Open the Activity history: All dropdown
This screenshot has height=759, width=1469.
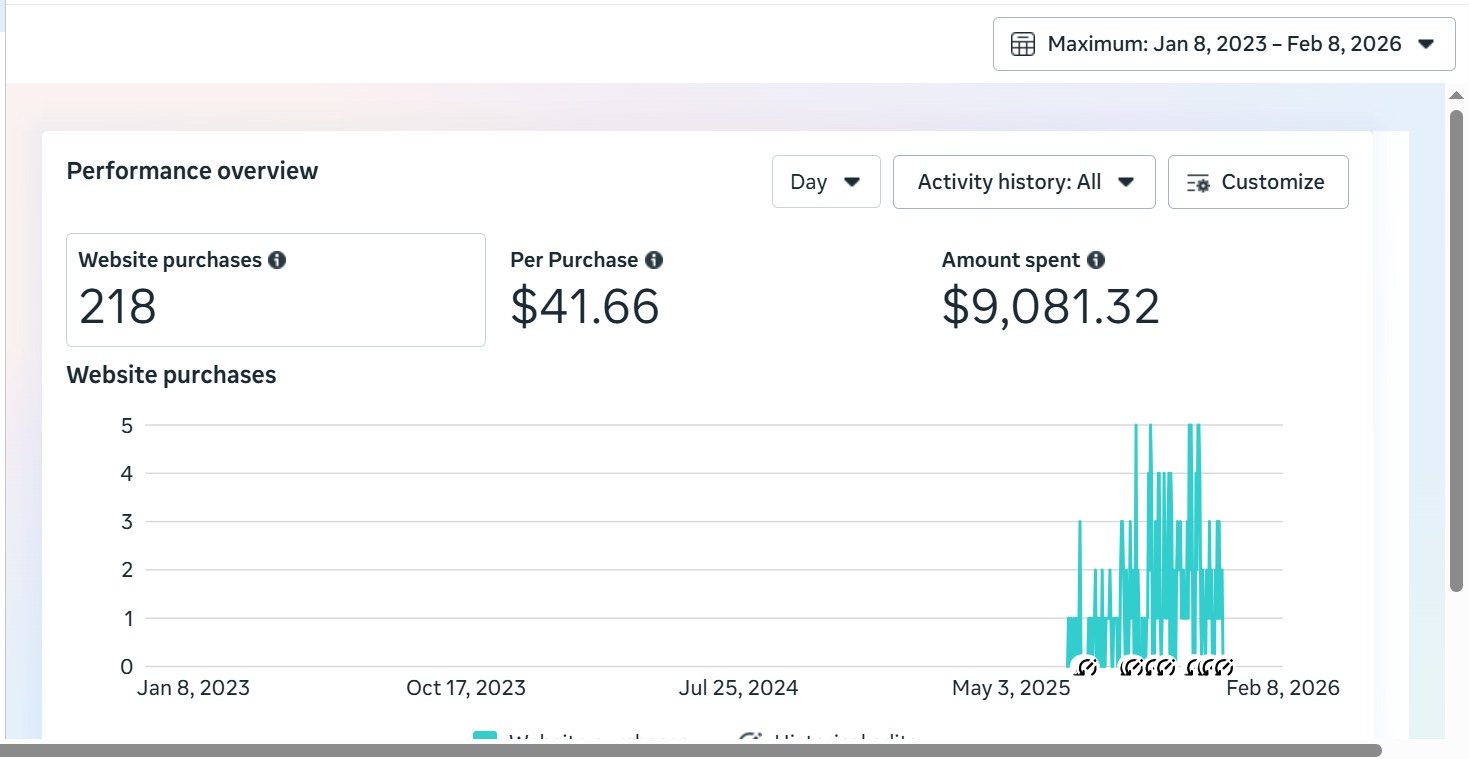pos(1023,182)
